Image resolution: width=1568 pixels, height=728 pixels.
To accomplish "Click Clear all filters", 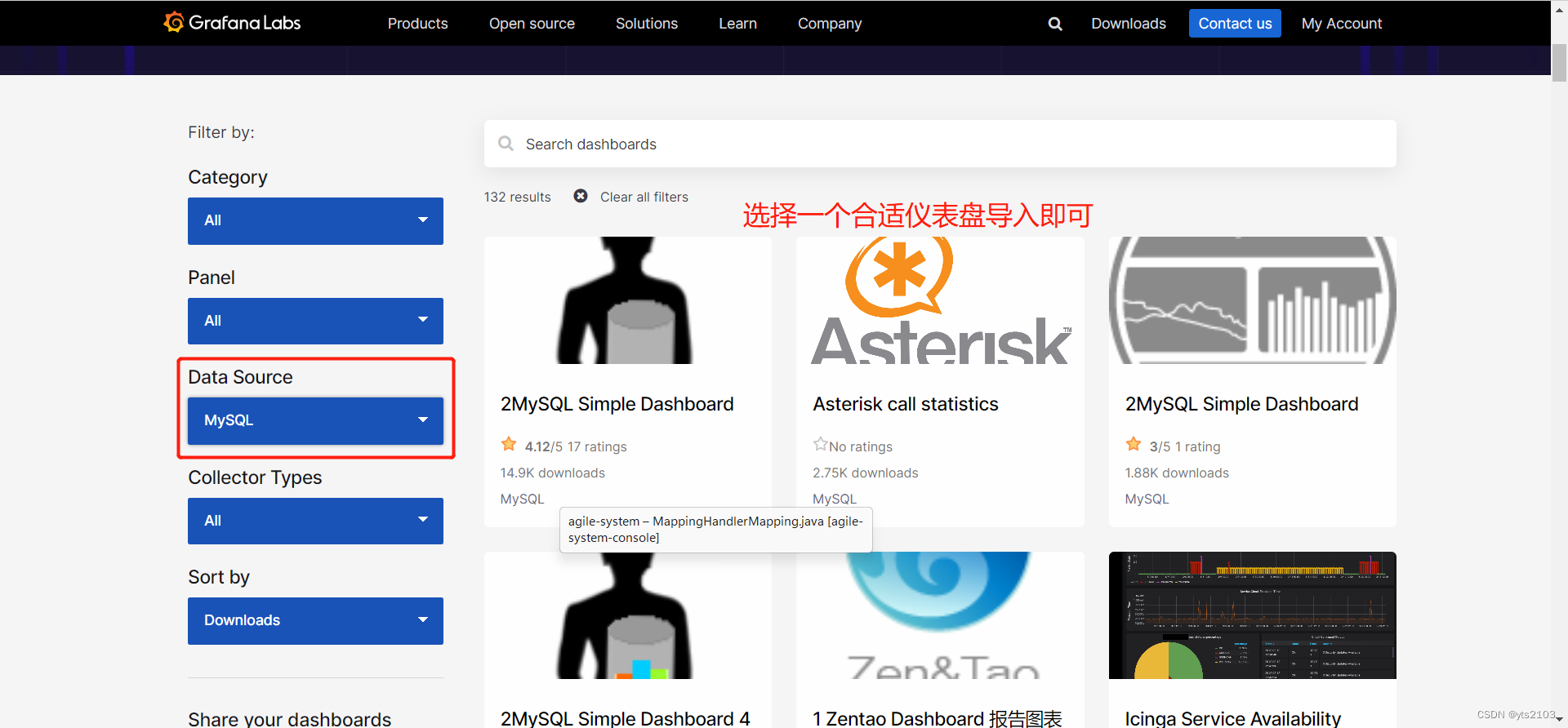I will click(x=644, y=197).
